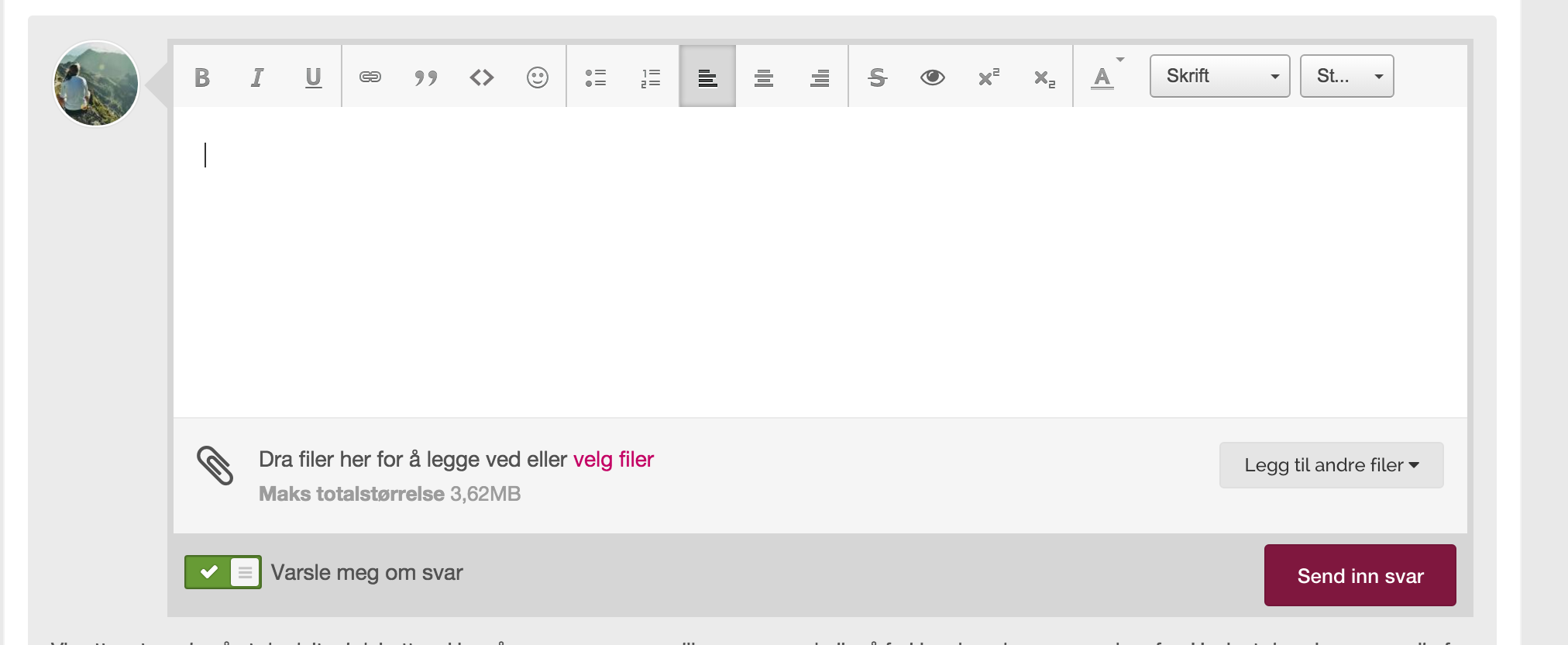1568x645 pixels.
Task: Center align the text
Action: 763,78
